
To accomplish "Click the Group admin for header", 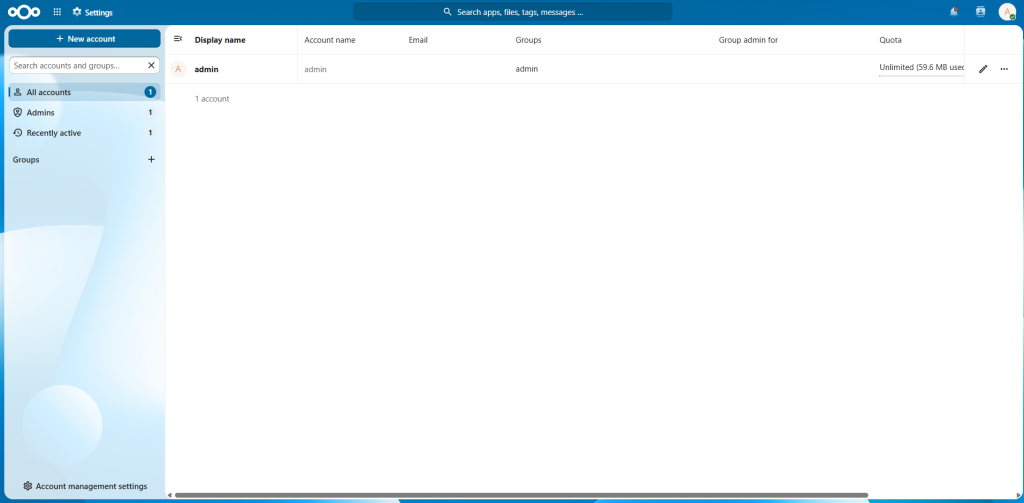I will coord(748,40).
